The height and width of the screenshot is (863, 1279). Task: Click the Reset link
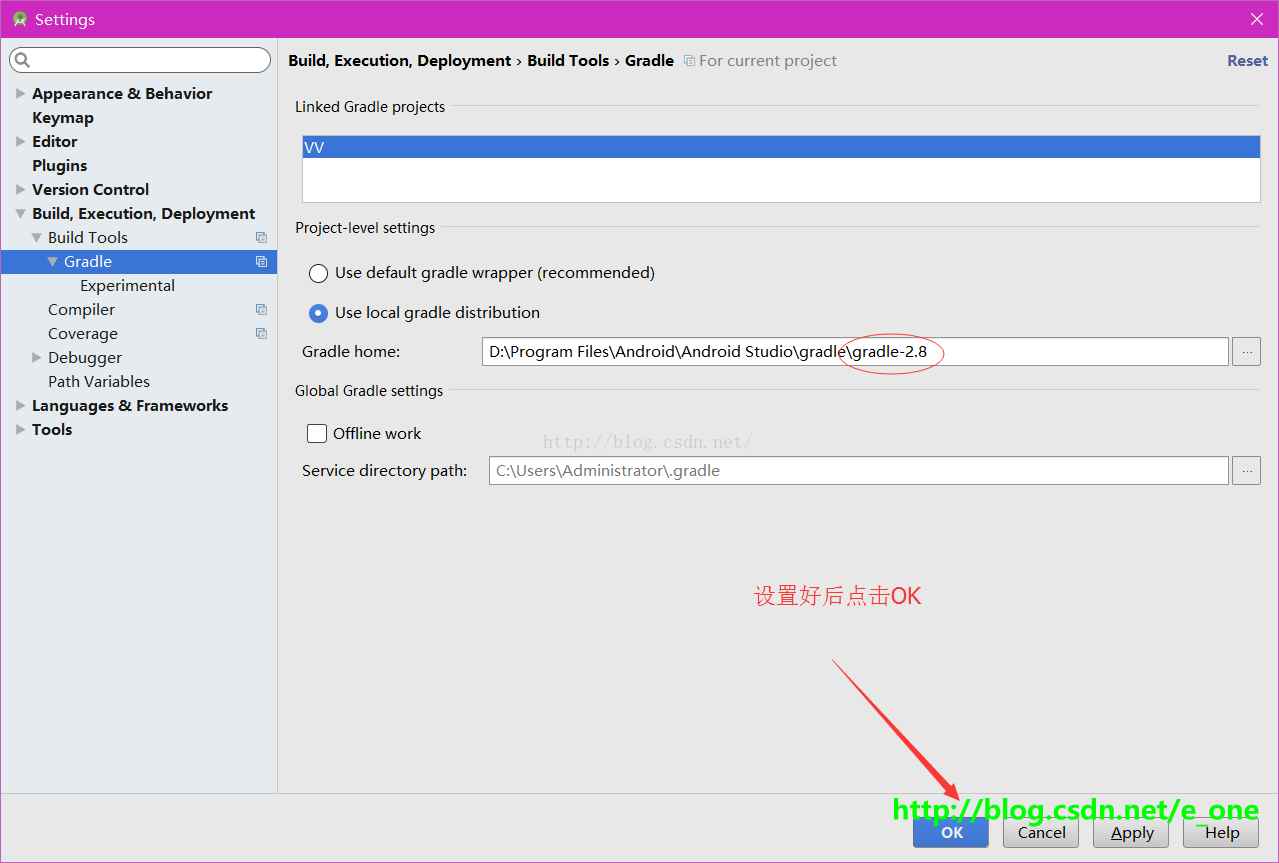pyautogui.click(x=1247, y=61)
